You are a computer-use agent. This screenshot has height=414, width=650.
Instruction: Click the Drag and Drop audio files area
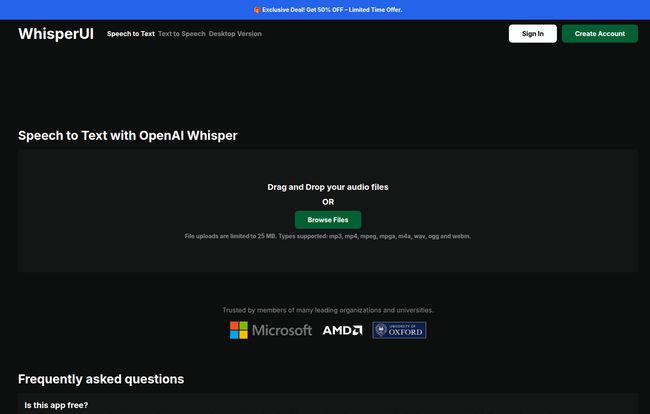tap(327, 211)
